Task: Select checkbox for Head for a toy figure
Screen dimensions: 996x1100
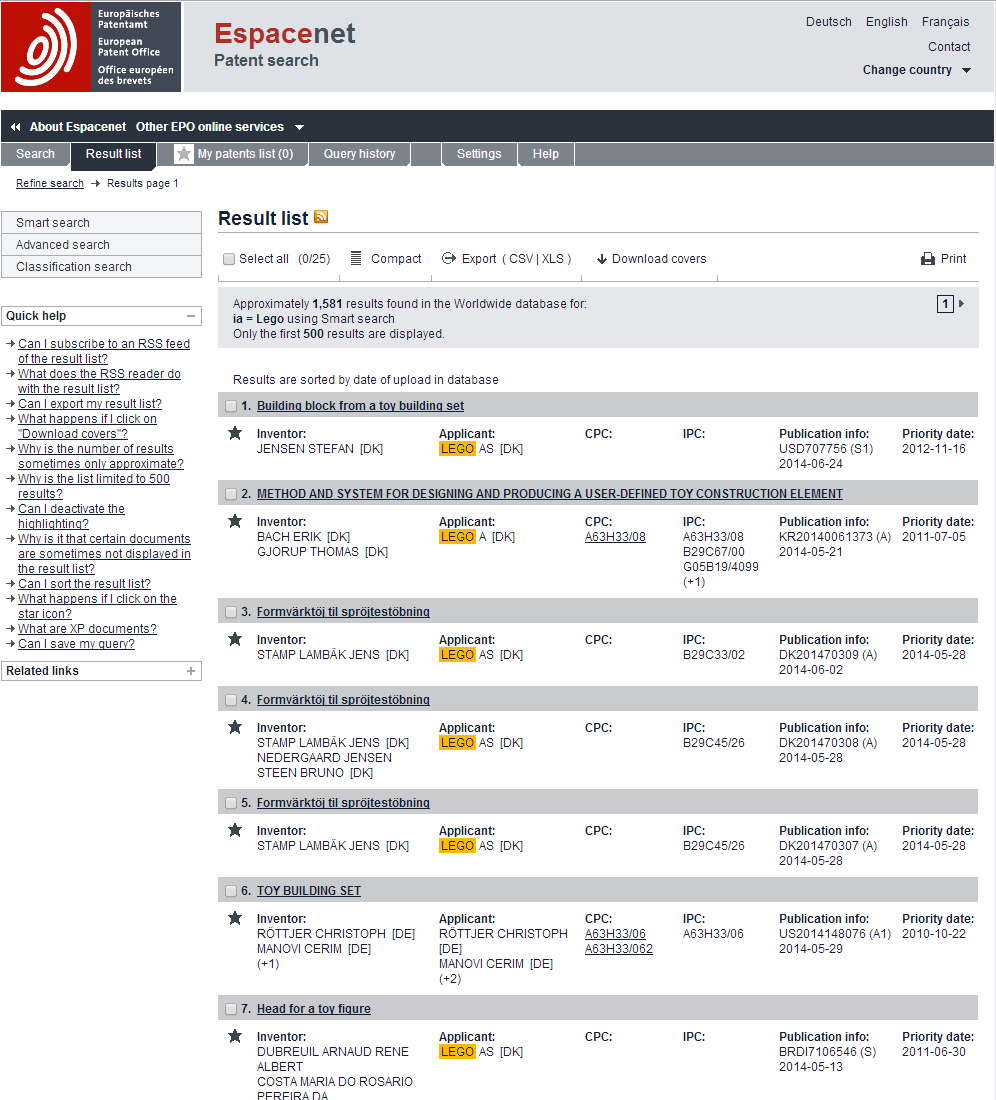Action: [x=231, y=1009]
